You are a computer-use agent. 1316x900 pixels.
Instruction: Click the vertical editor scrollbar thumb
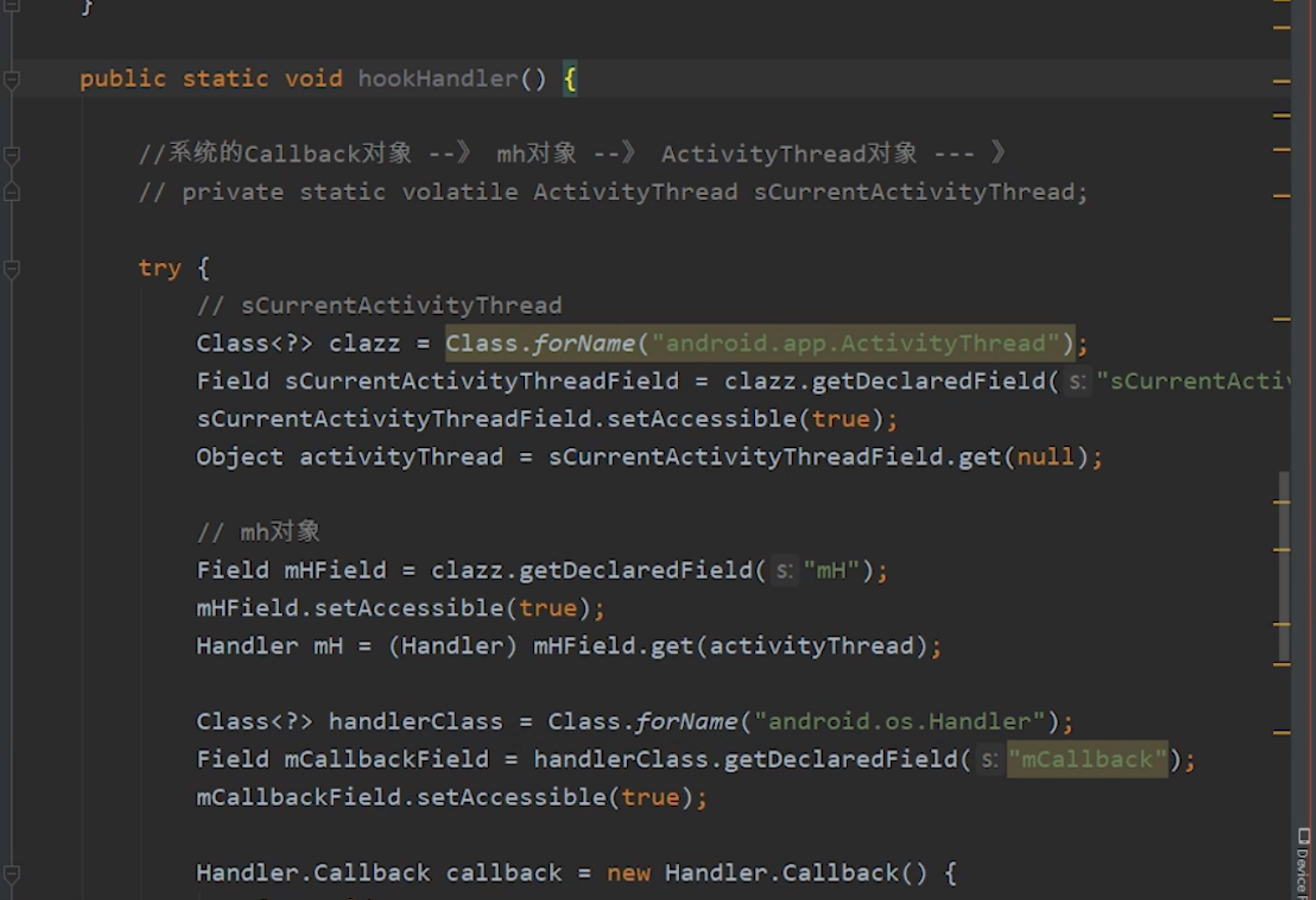pos(1283,566)
